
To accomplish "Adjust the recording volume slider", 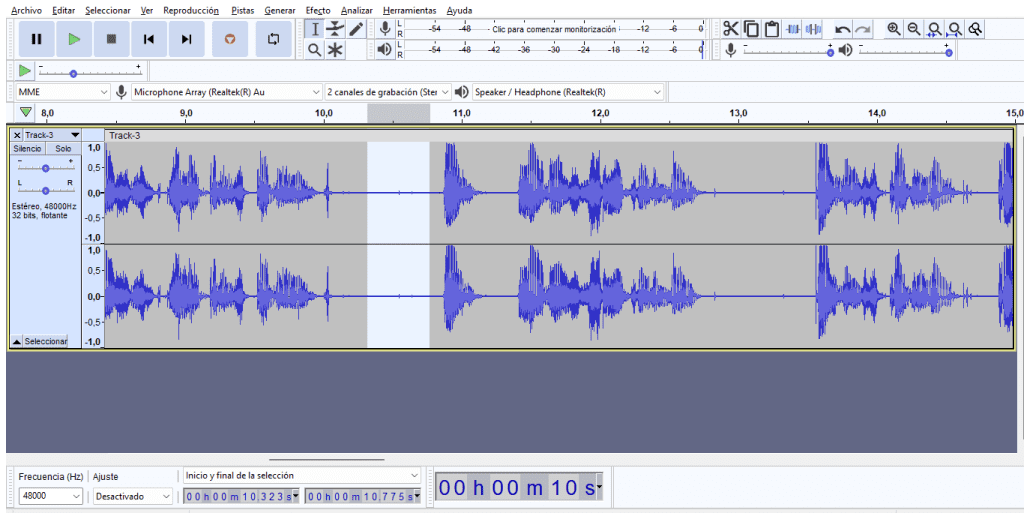I will (788, 50).
